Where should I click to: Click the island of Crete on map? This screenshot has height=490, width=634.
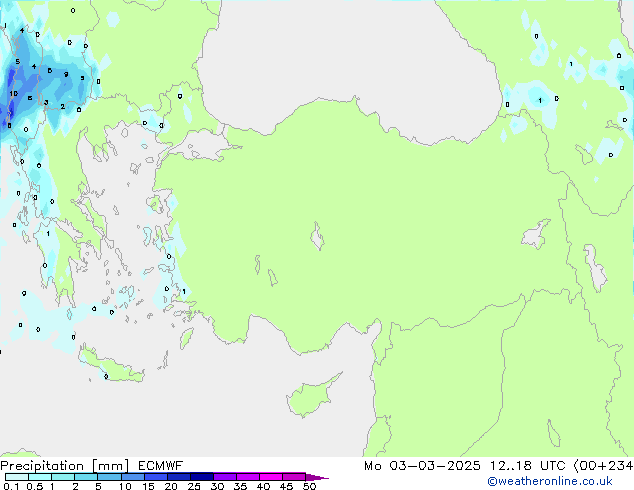click(x=111, y=366)
